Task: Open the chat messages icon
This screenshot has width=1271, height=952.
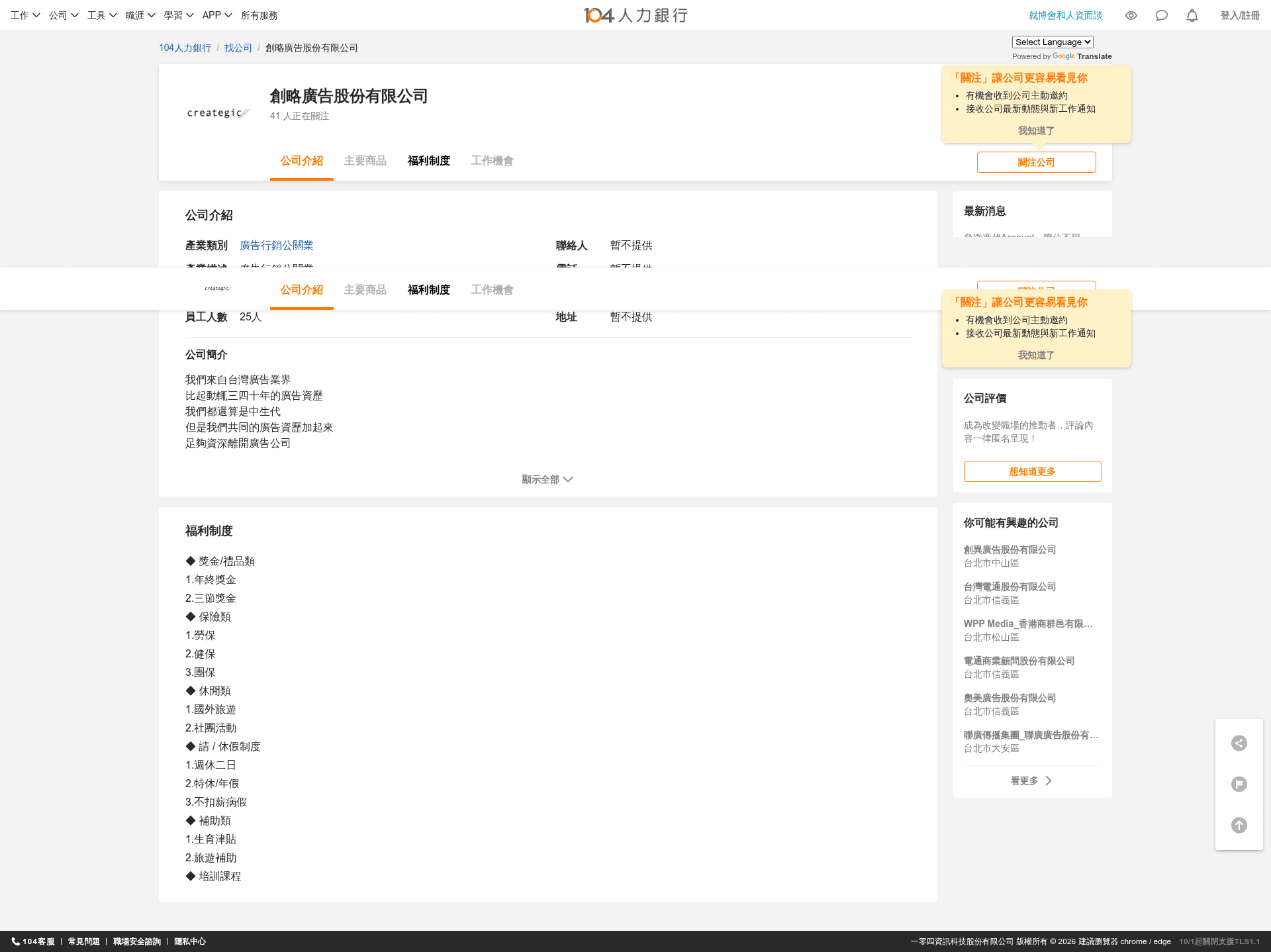Action: tap(1162, 15)
